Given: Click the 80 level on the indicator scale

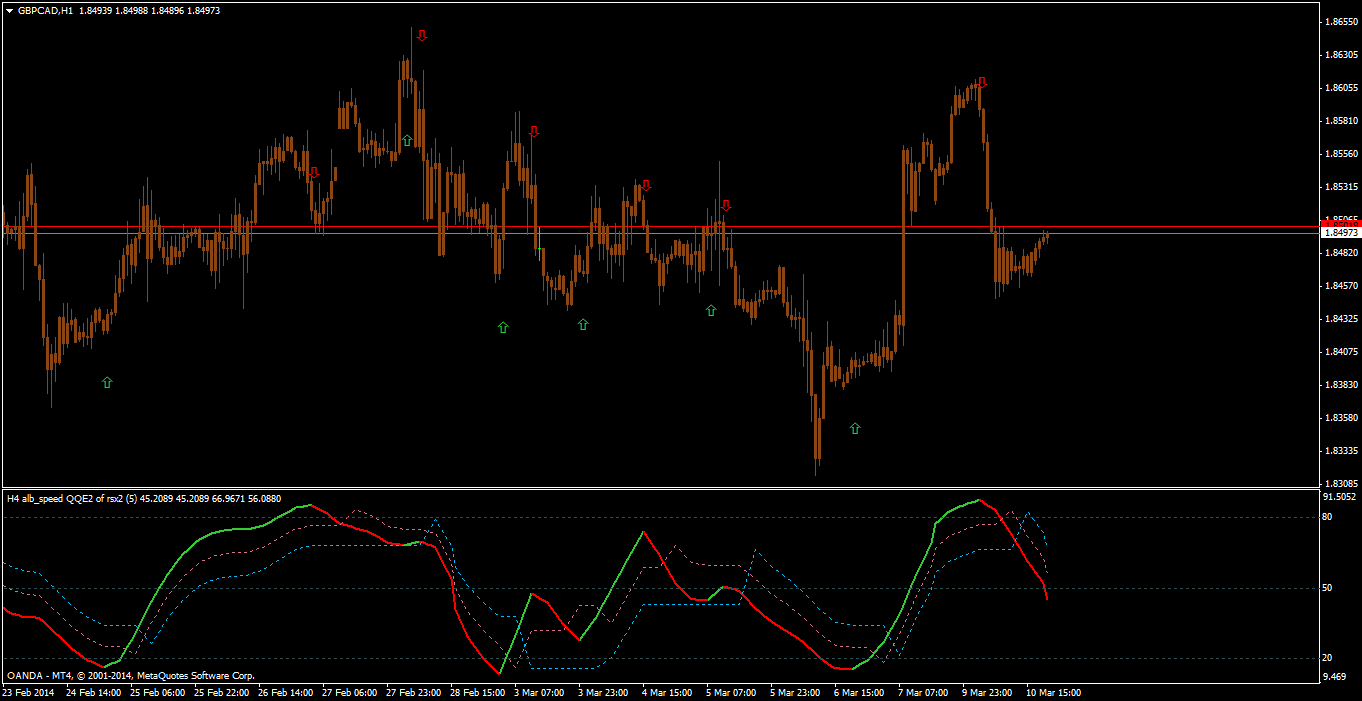Looking at the screenshot, I should pyautogui.click(x=1328, y=517).
